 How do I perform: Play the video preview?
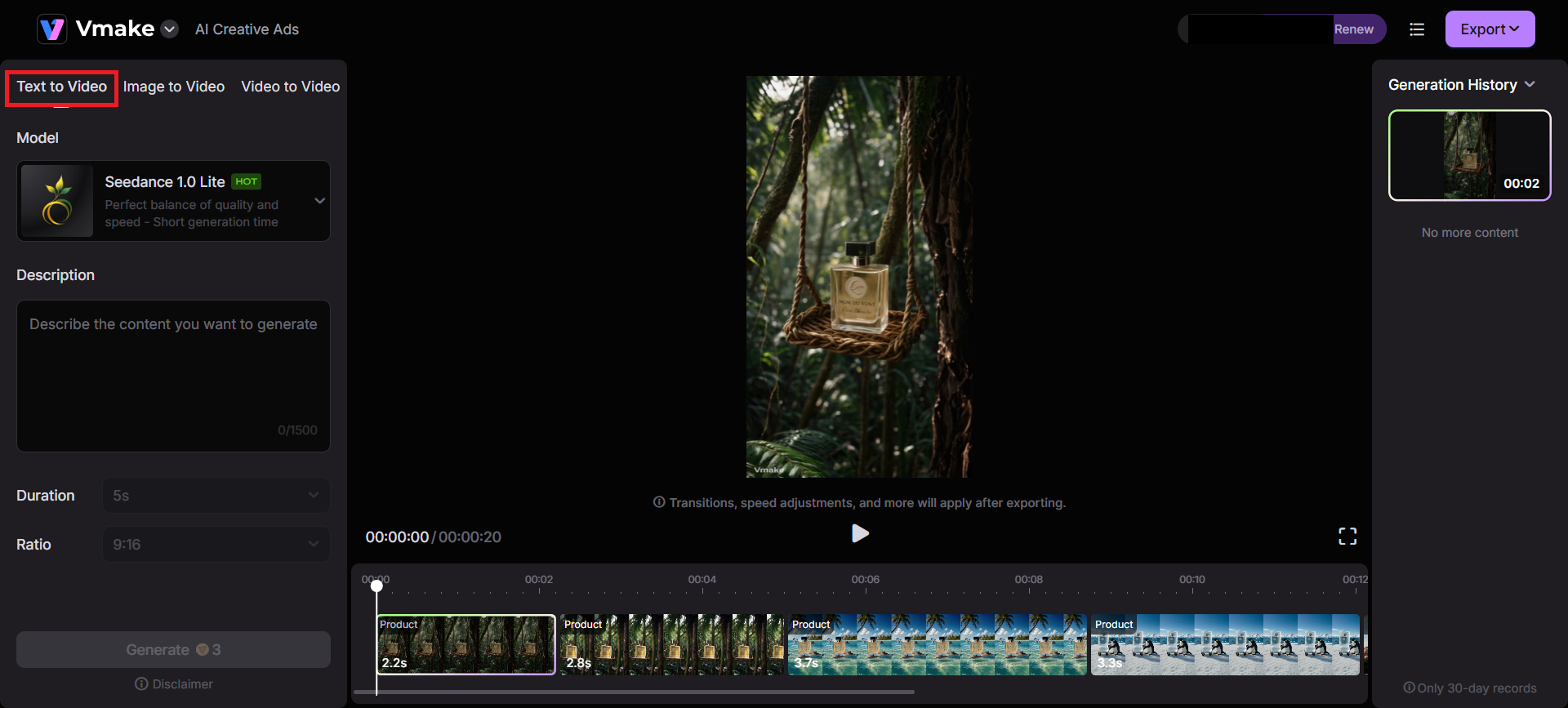tap(860, 533)
